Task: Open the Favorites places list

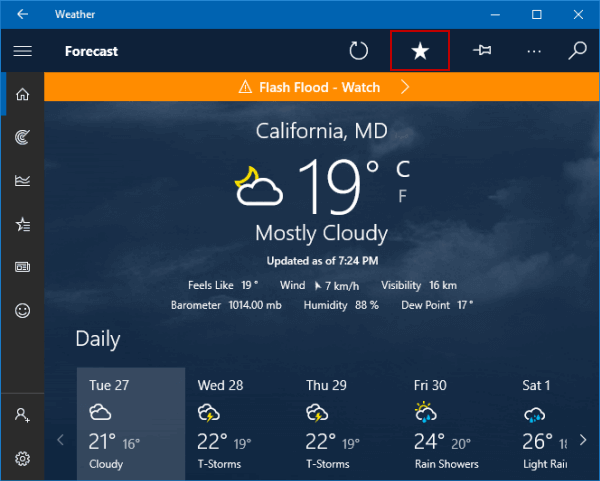Action: [23, 224]
